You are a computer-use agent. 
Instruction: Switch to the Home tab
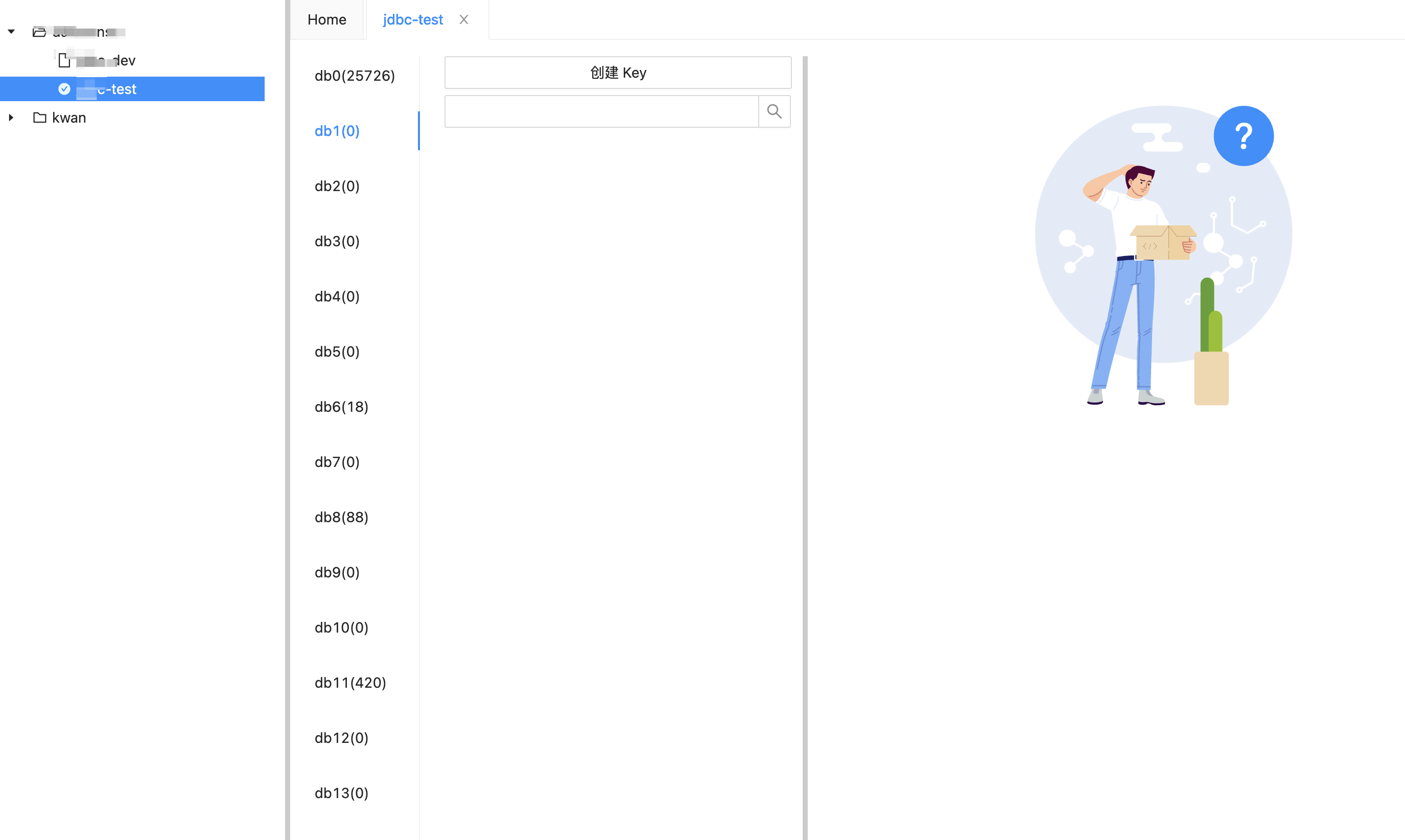click(x=326, y=19)
